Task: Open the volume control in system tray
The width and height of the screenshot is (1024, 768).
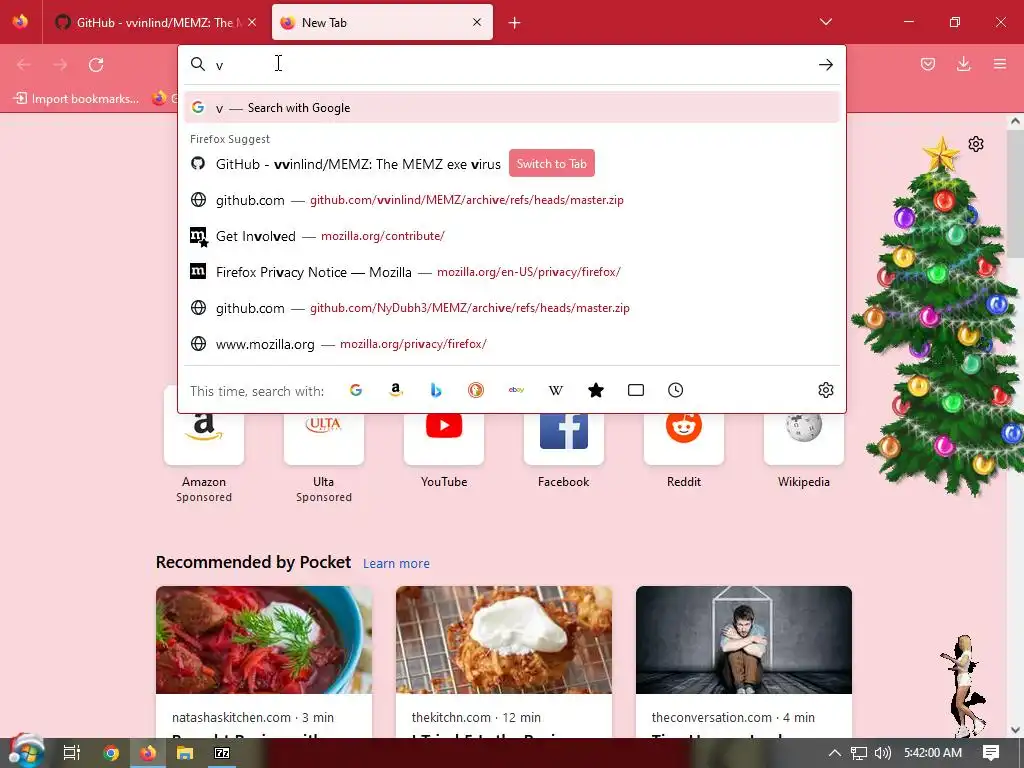Action: [x=882, y=753]
